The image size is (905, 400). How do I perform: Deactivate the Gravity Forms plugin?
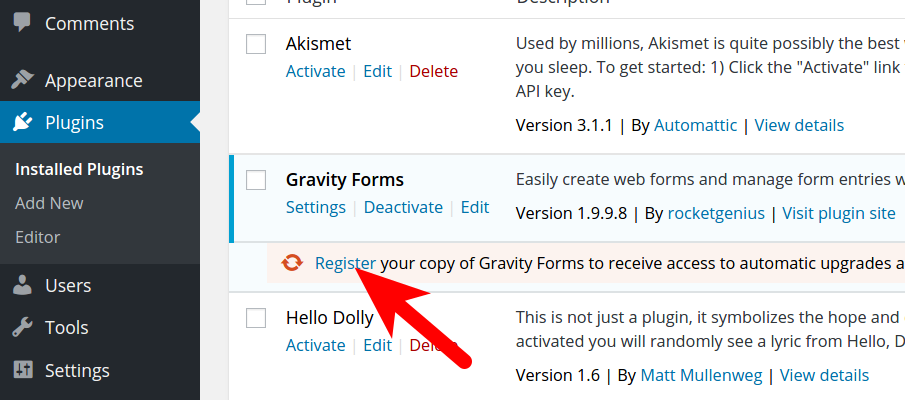pos(403,207)
